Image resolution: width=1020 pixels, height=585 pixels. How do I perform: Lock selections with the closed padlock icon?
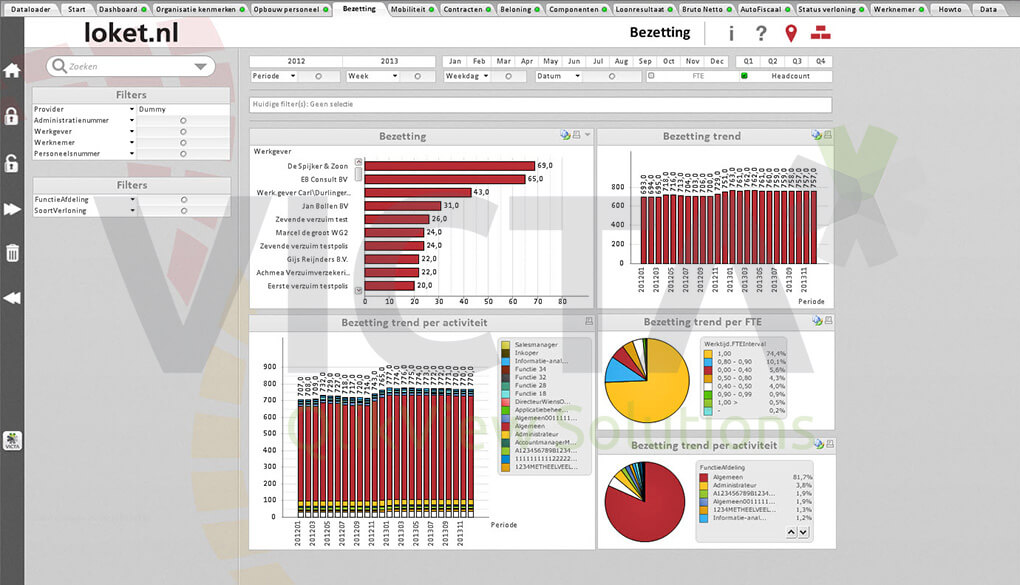tap(12, 116)
